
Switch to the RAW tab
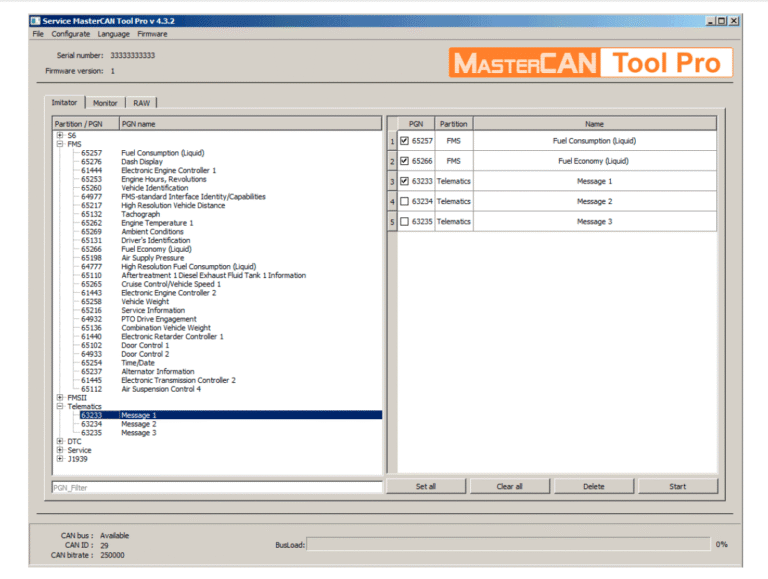click(142, 103)
